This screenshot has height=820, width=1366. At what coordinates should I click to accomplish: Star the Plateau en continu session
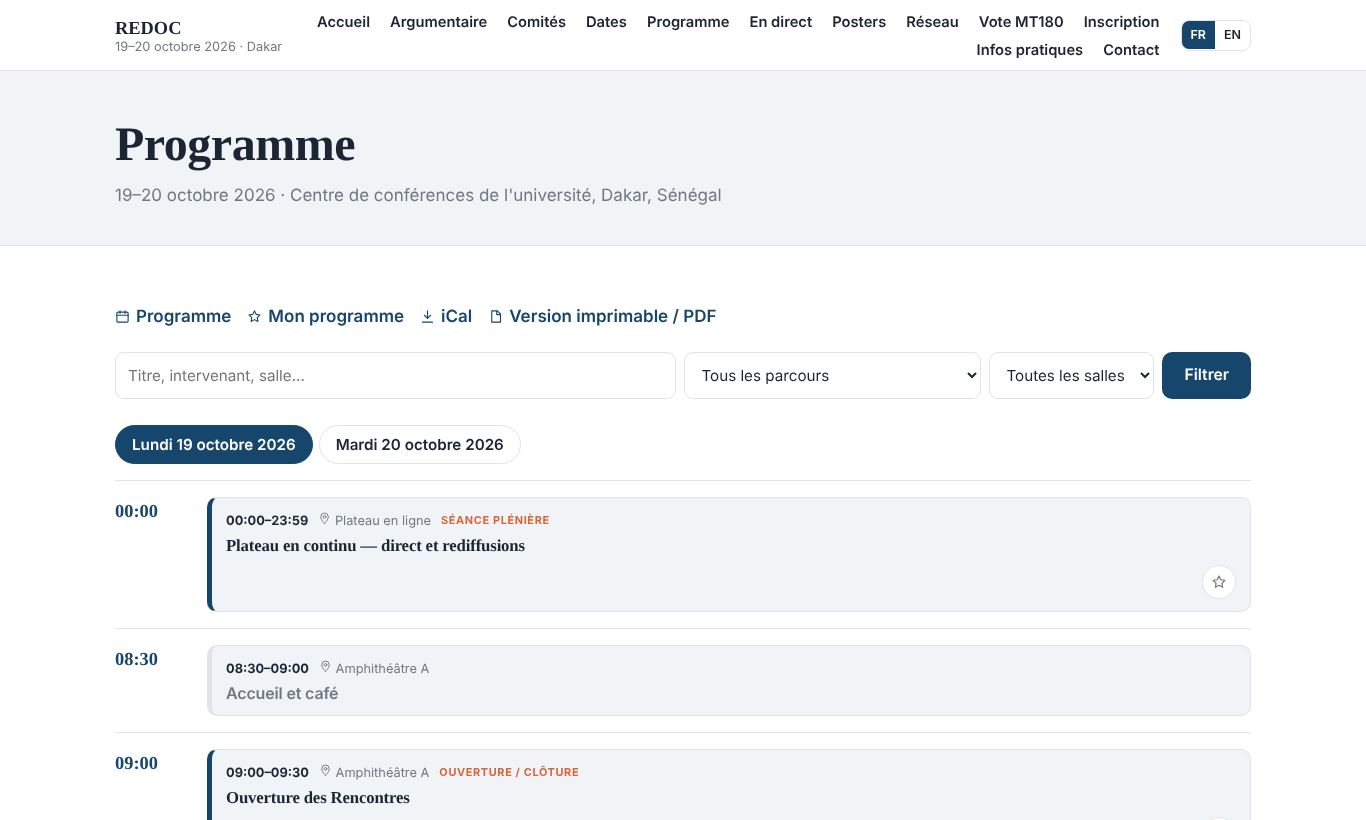coord(1218,582)
